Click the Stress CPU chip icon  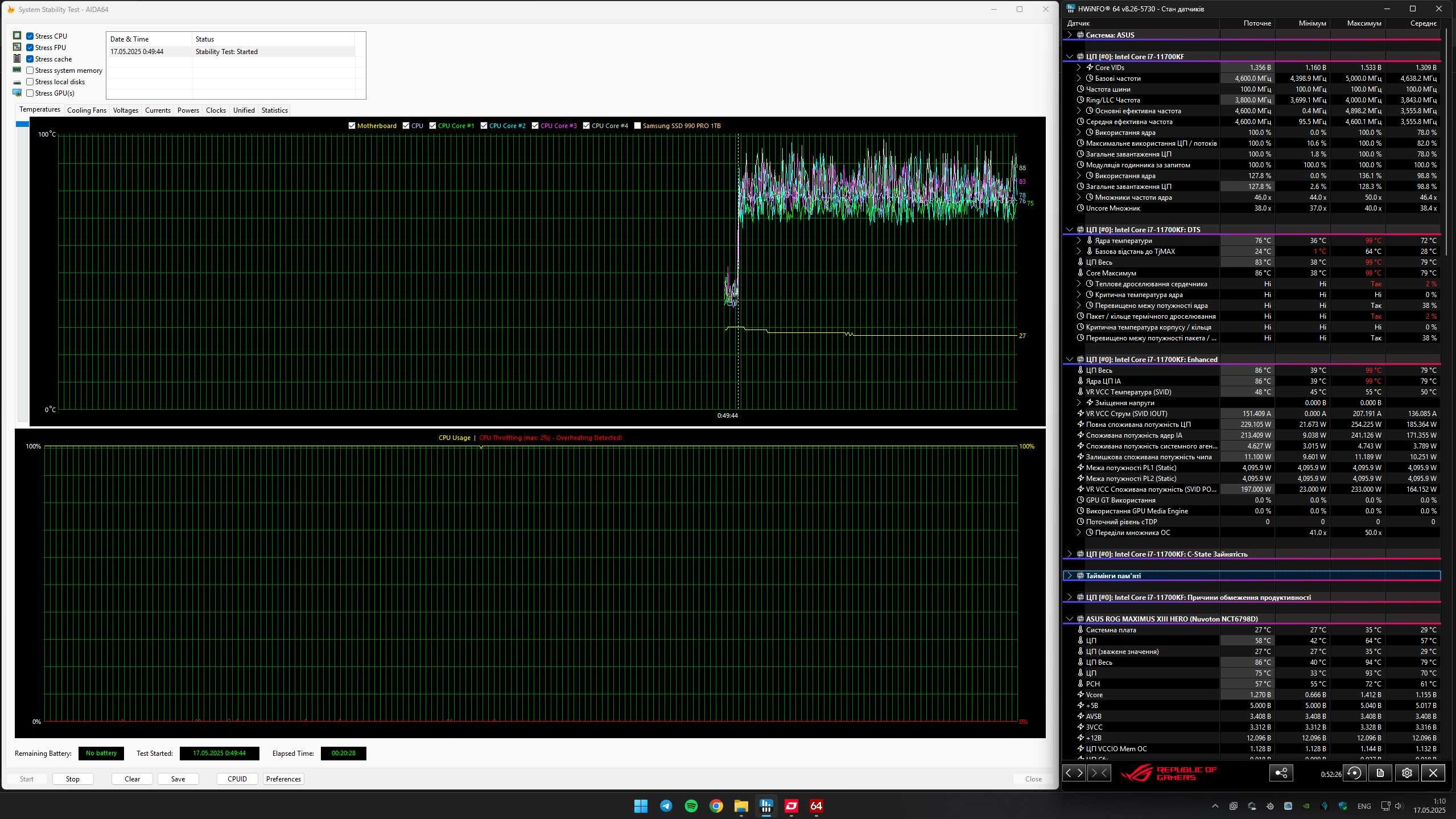tap(17, 36)
